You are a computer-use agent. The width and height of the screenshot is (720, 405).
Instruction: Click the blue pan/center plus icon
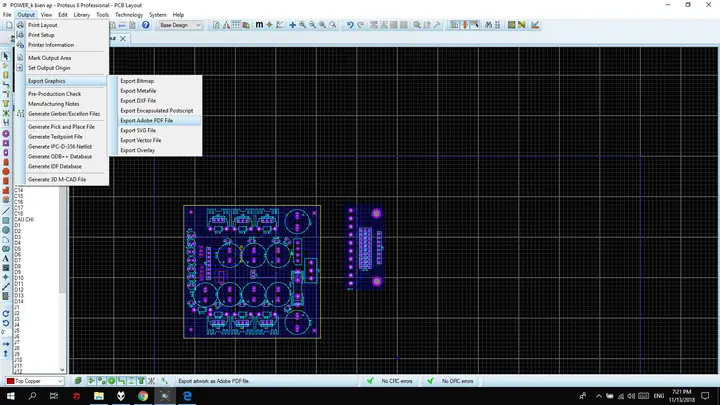pyautogui.click(x=292, y=25)
